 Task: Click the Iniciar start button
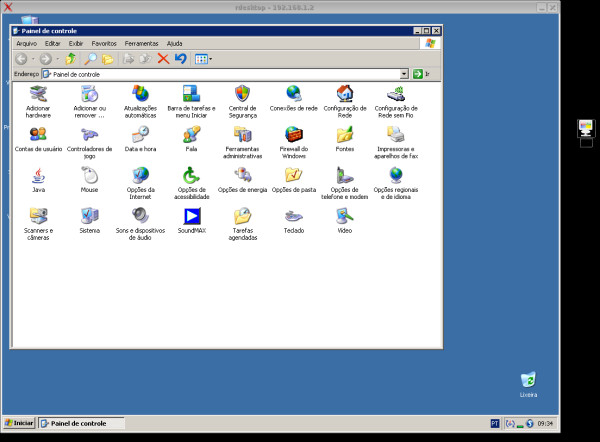tap(19, 423)
